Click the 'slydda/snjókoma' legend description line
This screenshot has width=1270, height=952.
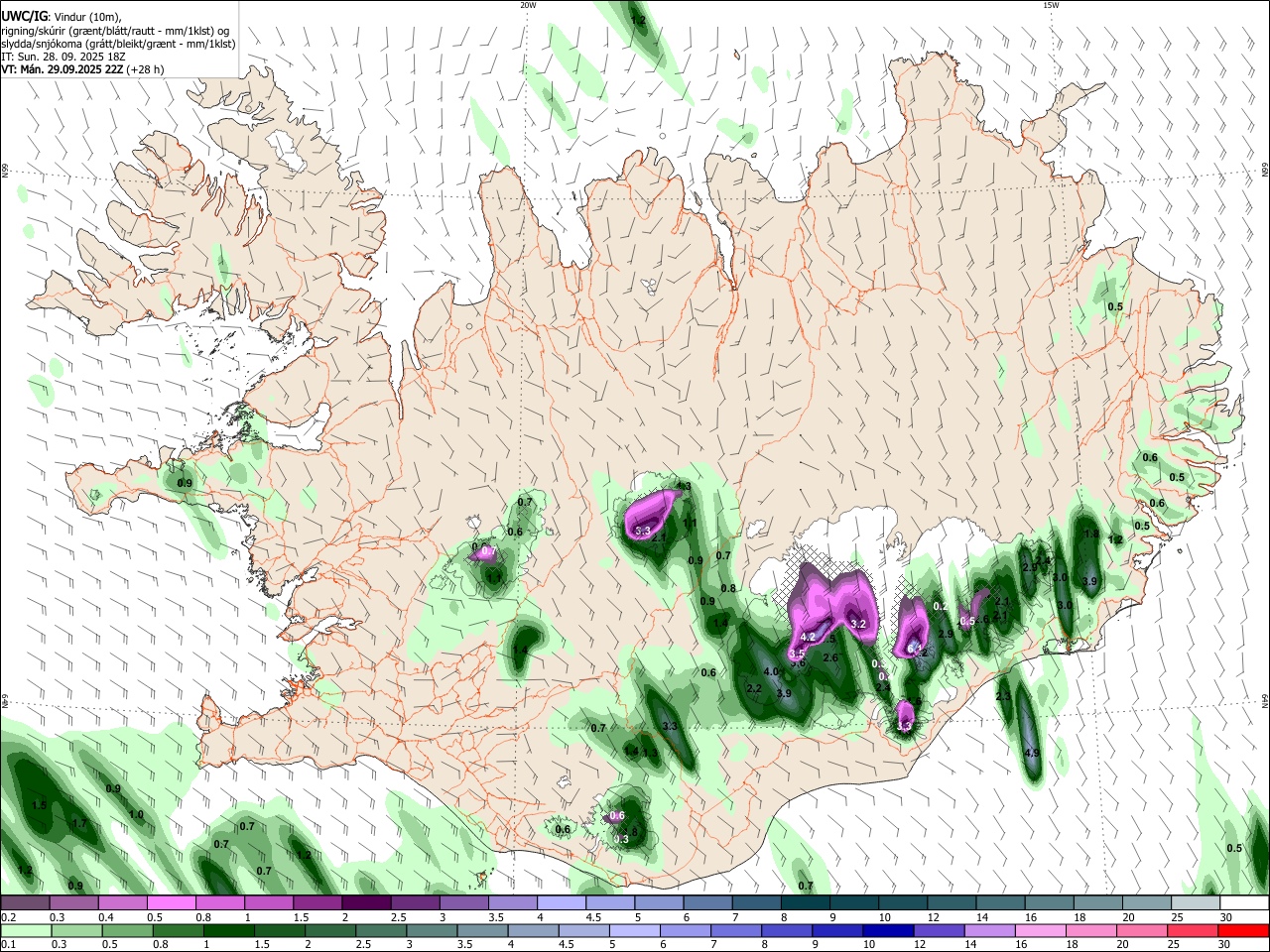118,44
